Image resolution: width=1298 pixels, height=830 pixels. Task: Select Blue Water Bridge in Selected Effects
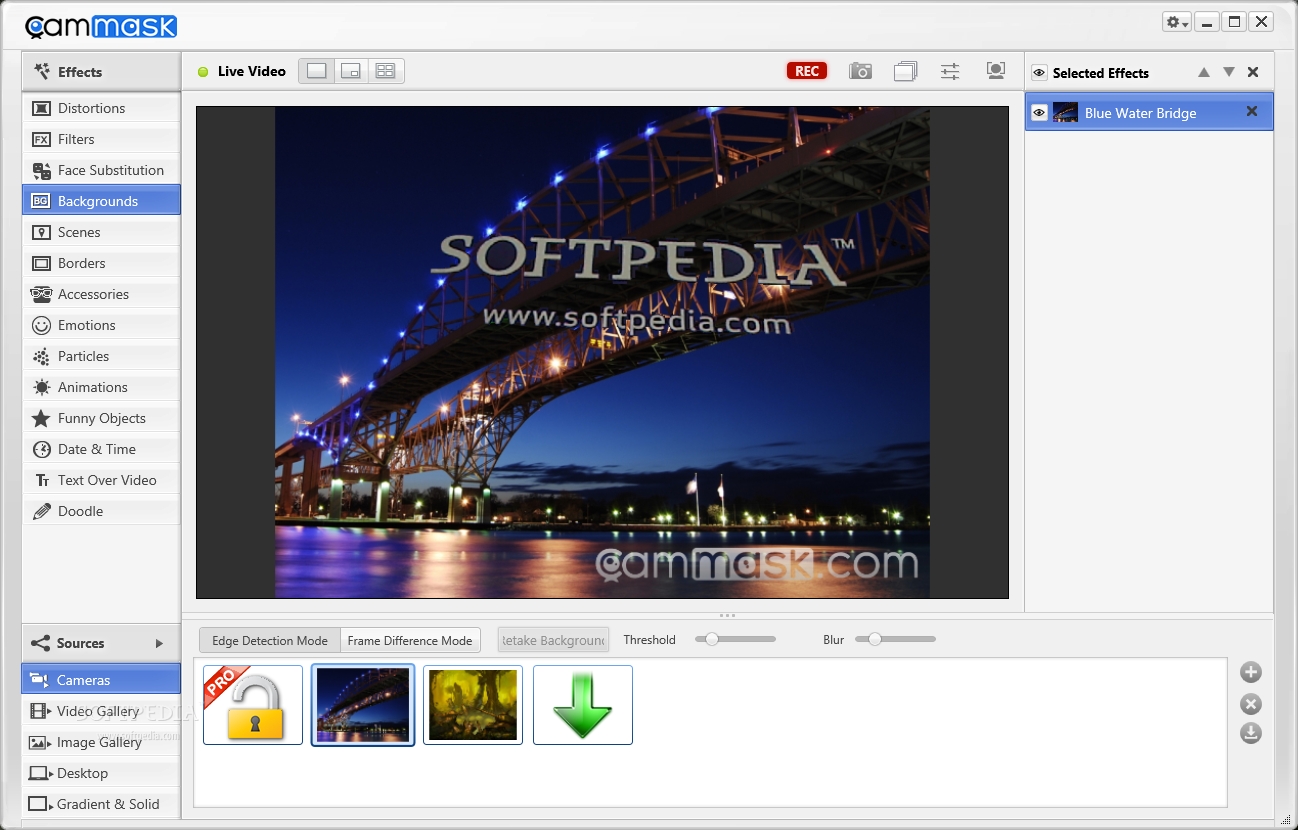(1149, 112)
